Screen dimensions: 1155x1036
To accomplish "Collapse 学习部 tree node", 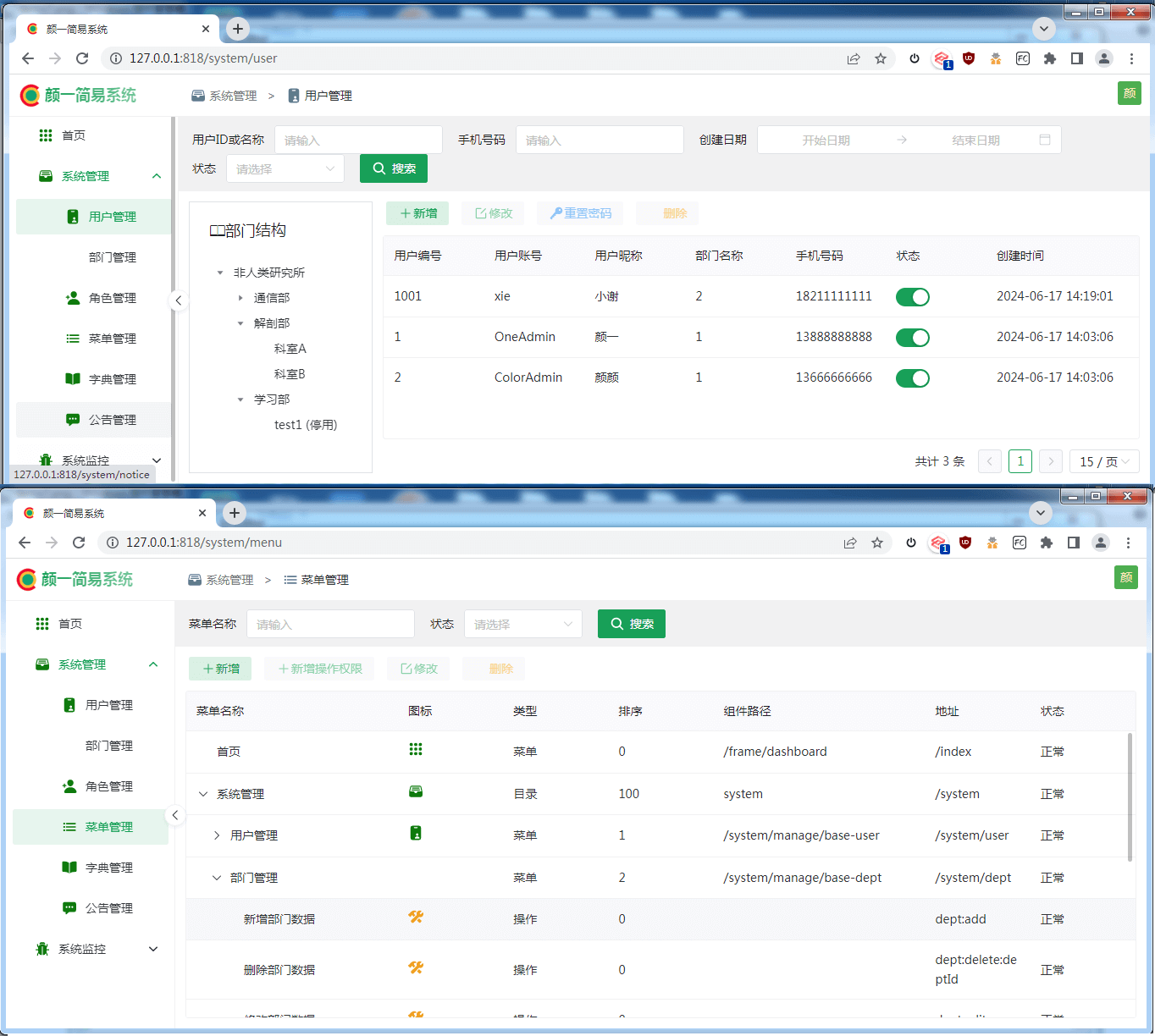I will 240,400.
